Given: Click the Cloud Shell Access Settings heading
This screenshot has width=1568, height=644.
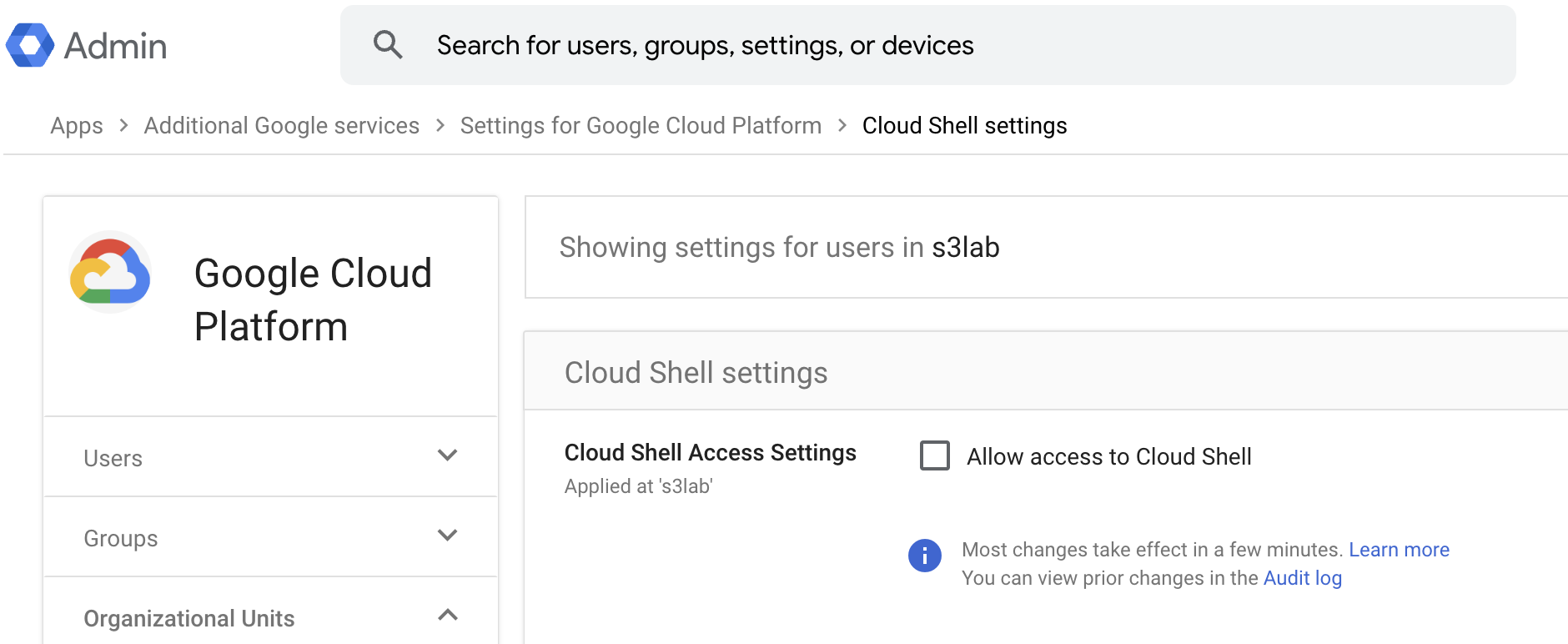Looking at the screenshot, I should click(710, 452).
